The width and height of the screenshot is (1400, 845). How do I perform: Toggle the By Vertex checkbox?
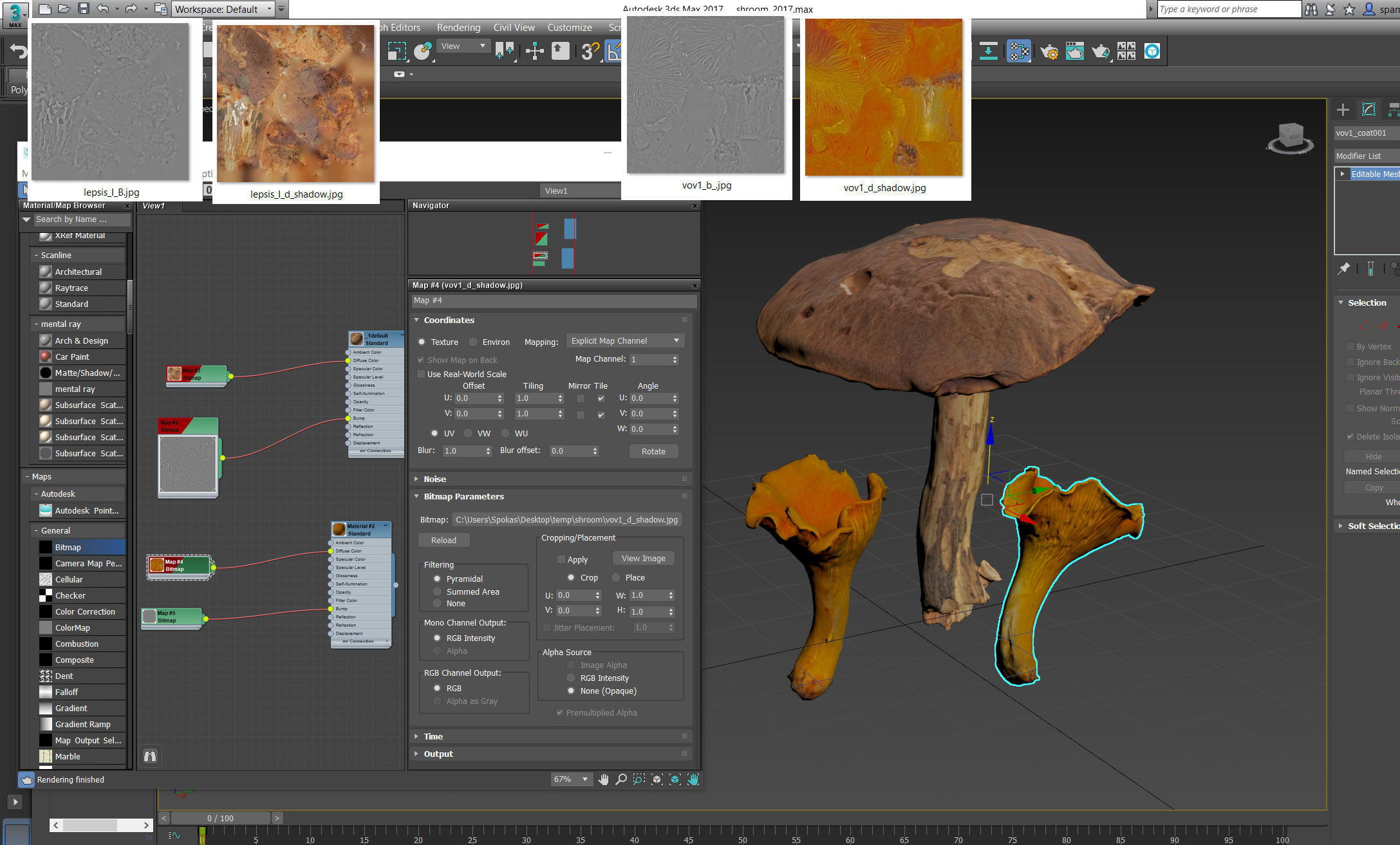(x=1350, y=346)
